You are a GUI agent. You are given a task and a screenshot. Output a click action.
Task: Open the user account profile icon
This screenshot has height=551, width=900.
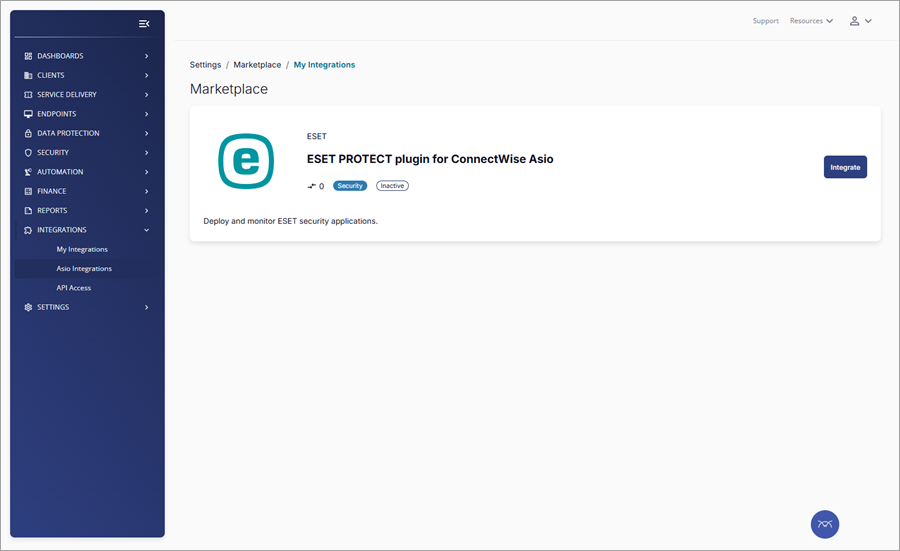click(854, 21)
